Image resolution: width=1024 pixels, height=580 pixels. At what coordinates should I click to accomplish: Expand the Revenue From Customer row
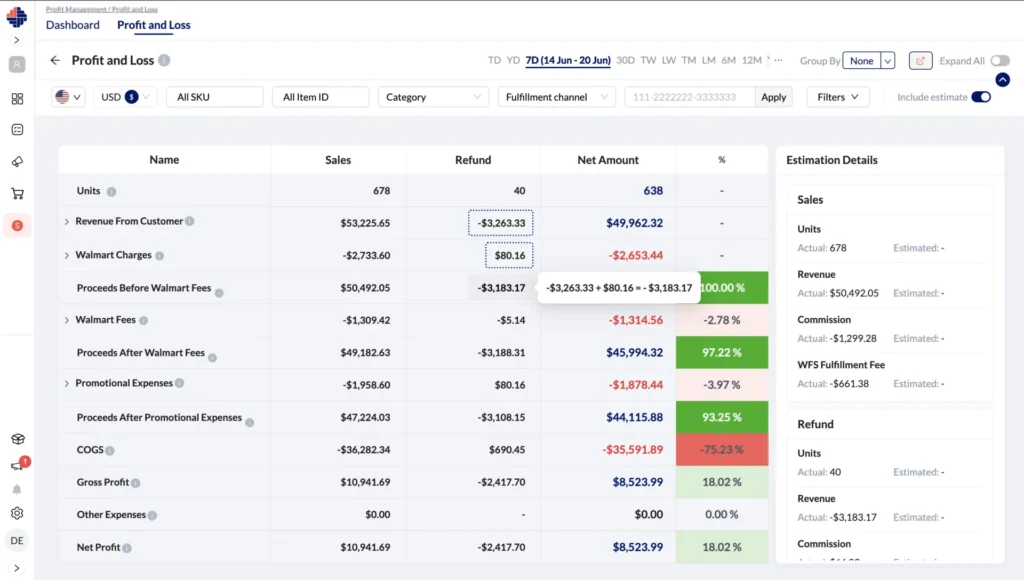(67, 221)
